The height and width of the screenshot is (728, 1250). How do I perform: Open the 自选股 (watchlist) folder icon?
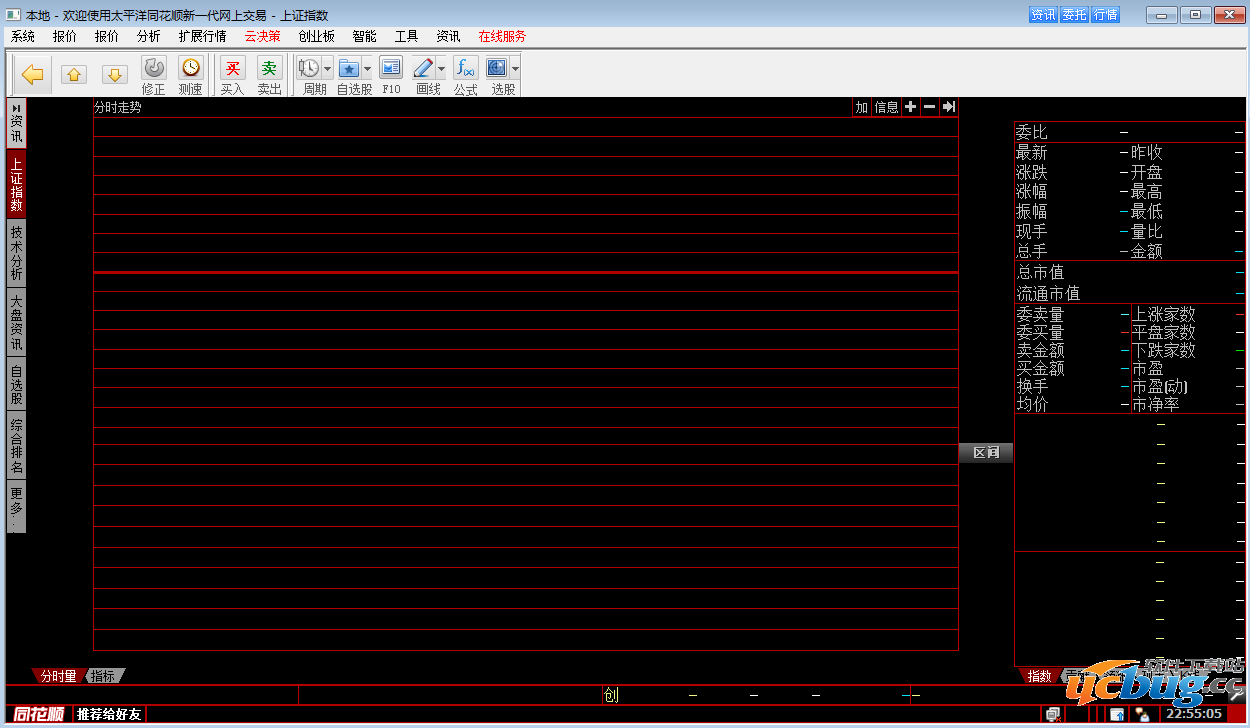[349, 68]
